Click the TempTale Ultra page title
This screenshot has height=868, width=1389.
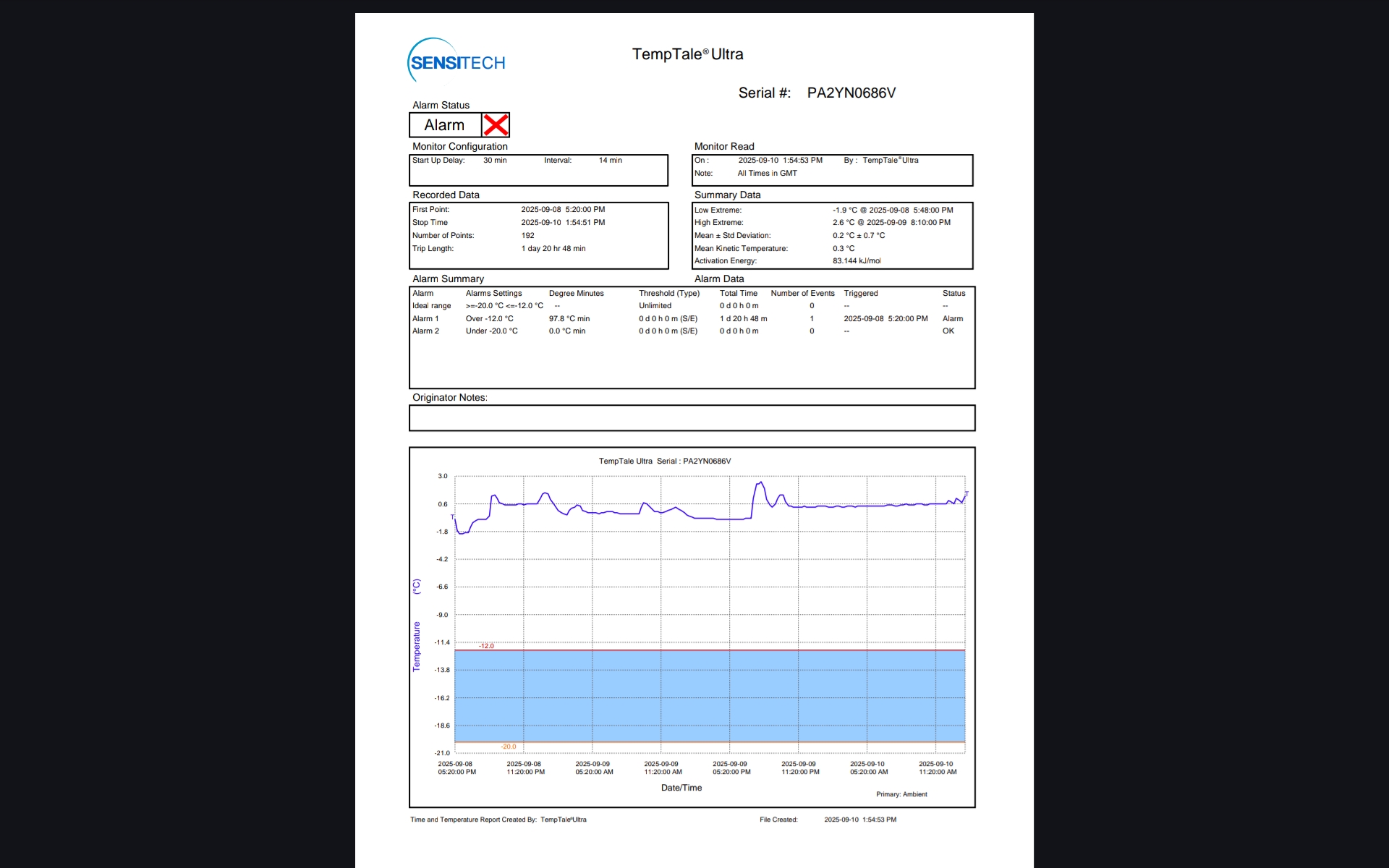tap(687, 54)
